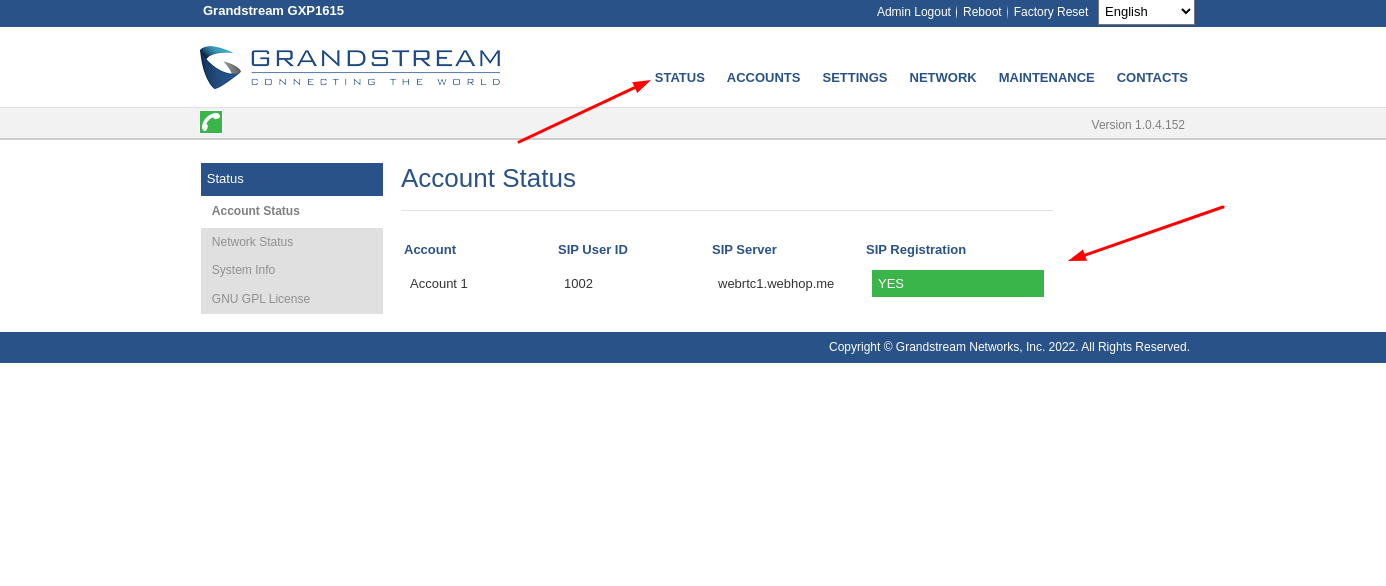Click the webrtc1.webhop.me server value
The image size is (1386, 586).
coord(776,283)
